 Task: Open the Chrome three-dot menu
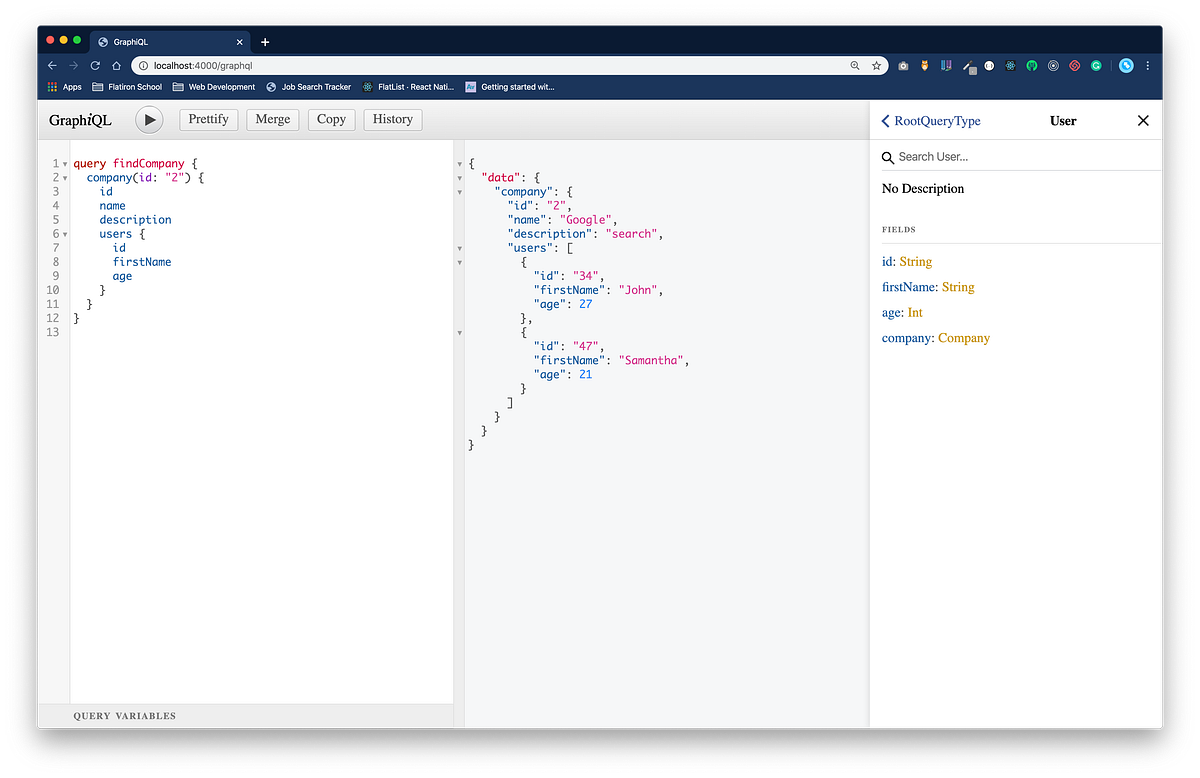[1147, 65]
